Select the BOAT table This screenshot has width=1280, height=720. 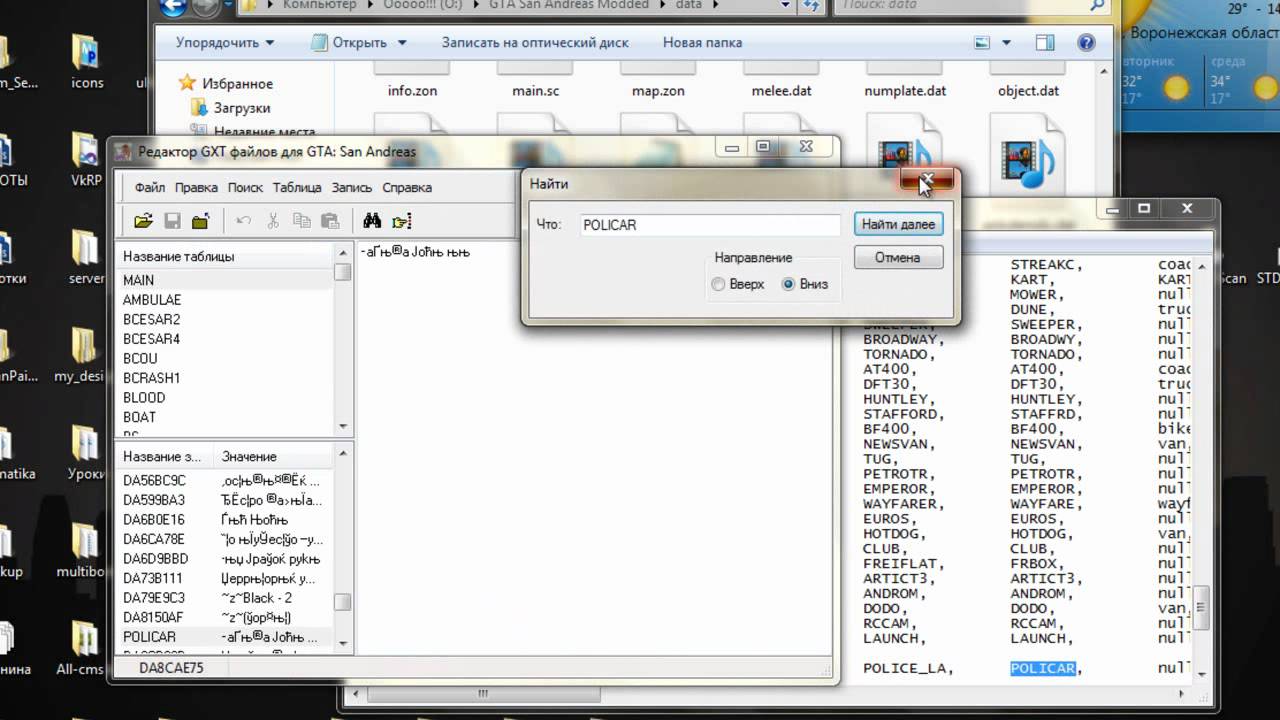coord(225,417)
